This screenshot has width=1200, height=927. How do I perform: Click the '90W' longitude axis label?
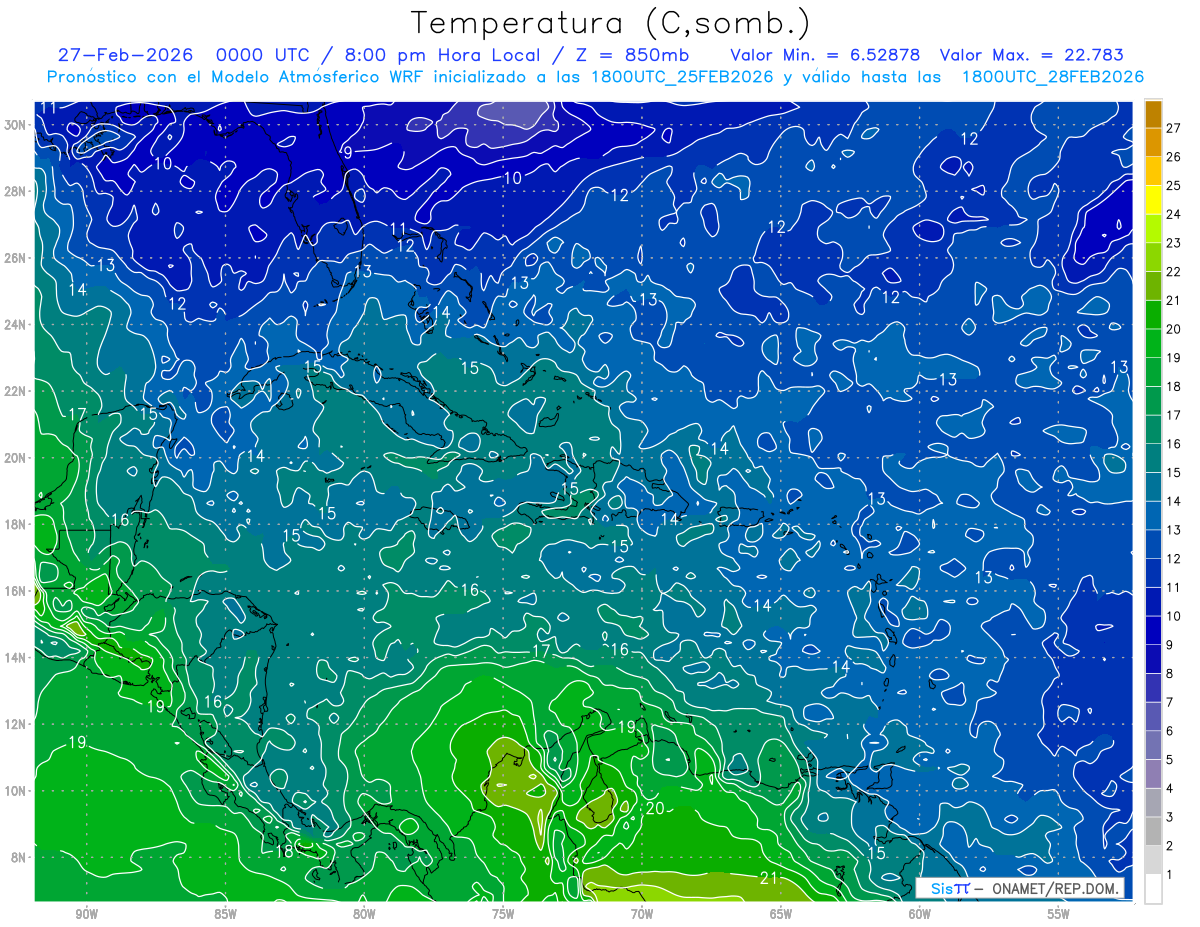pos(86,914)
